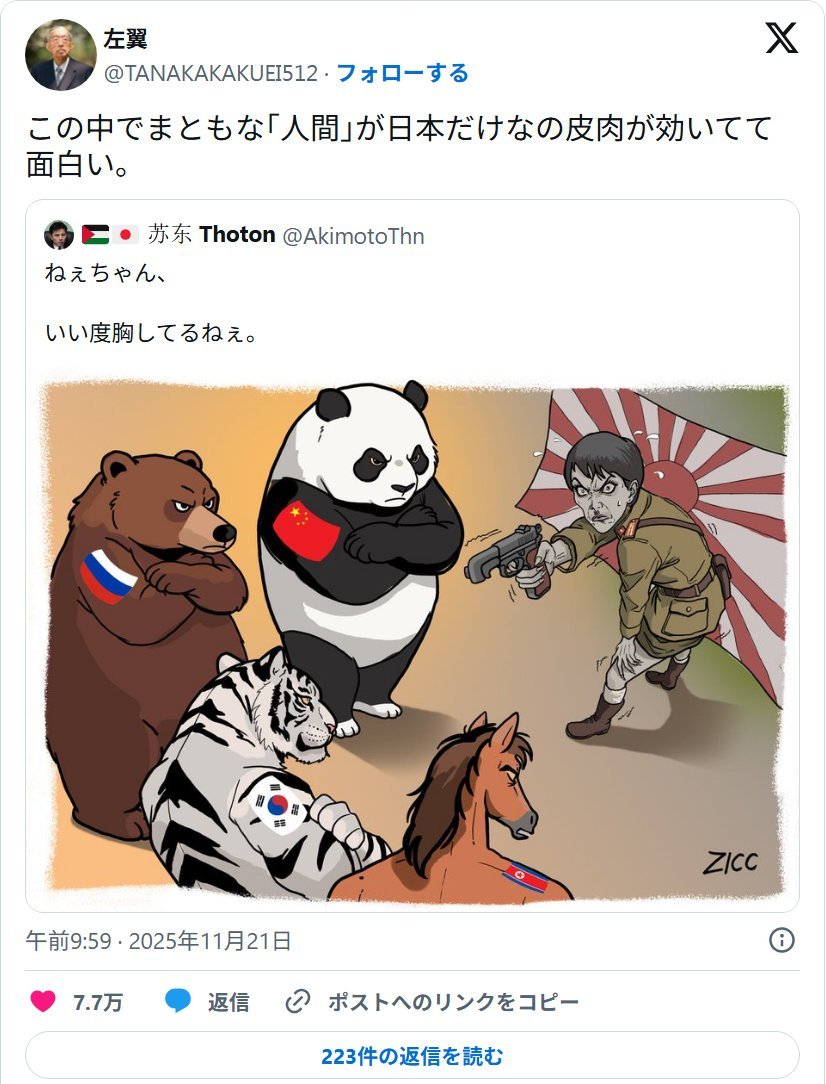The width and height of the screenshot is (826, 1084).
Task: Click the heart like icon
Action: 43,1001
